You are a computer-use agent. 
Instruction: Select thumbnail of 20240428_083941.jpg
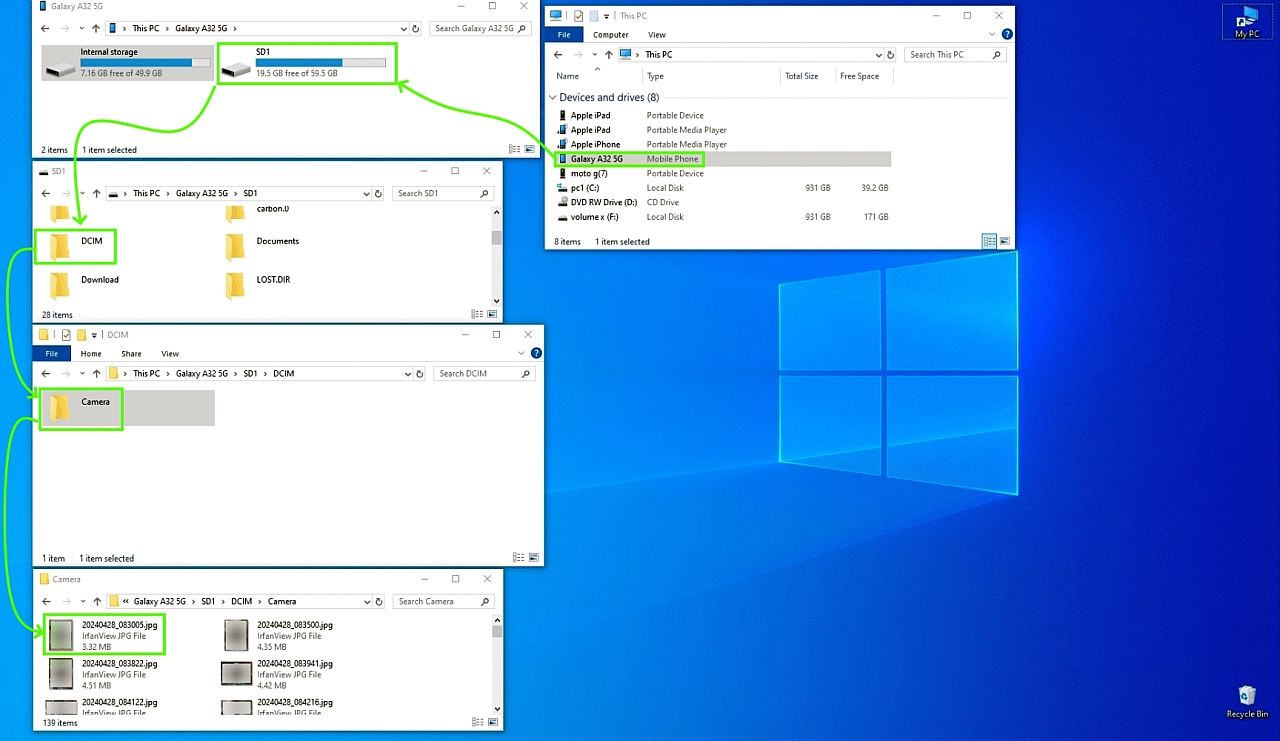[236, 673]
